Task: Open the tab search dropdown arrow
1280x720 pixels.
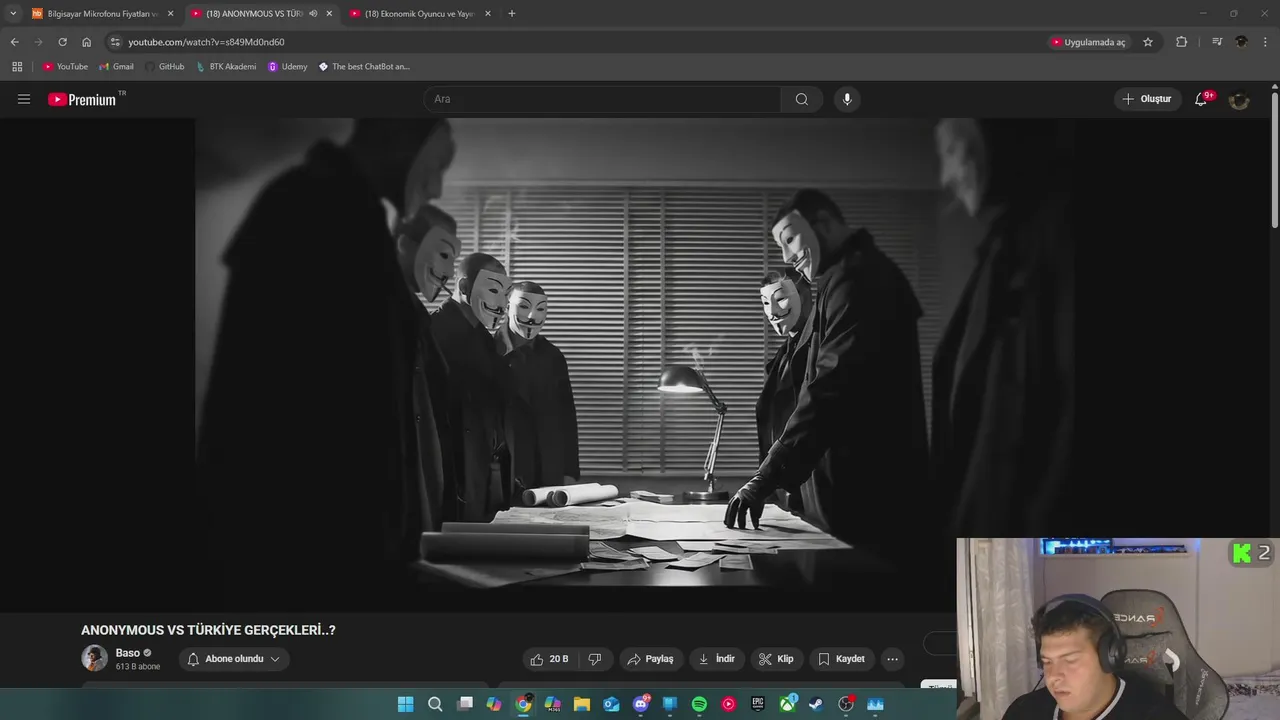Action: click(x=13, y=14)
